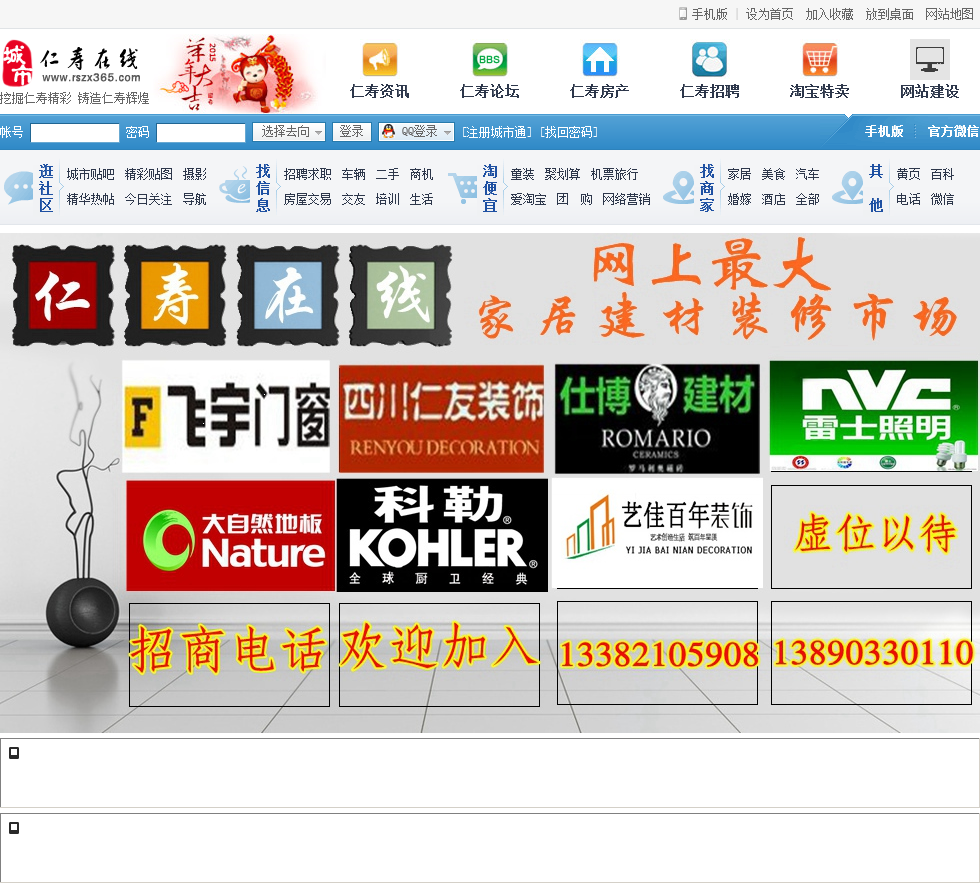Click the 其他 location pin icon
The width and height of the screenshot is (980, 891).
(x=849, y=187)
